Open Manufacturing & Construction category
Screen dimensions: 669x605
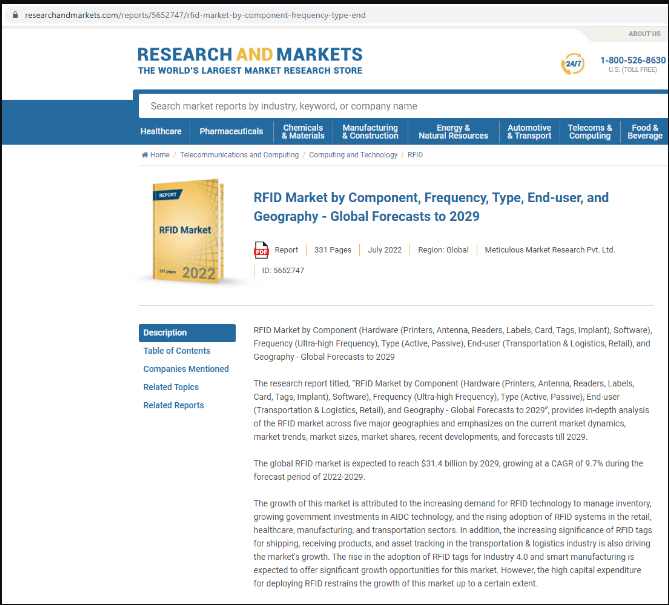pyautogui.click(x=370, y=132)
